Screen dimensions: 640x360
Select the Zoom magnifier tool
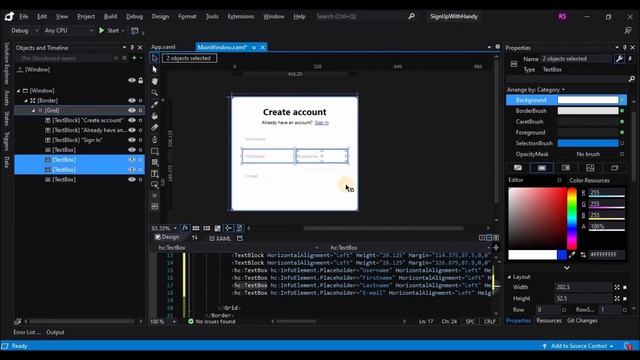pos(155,93)
